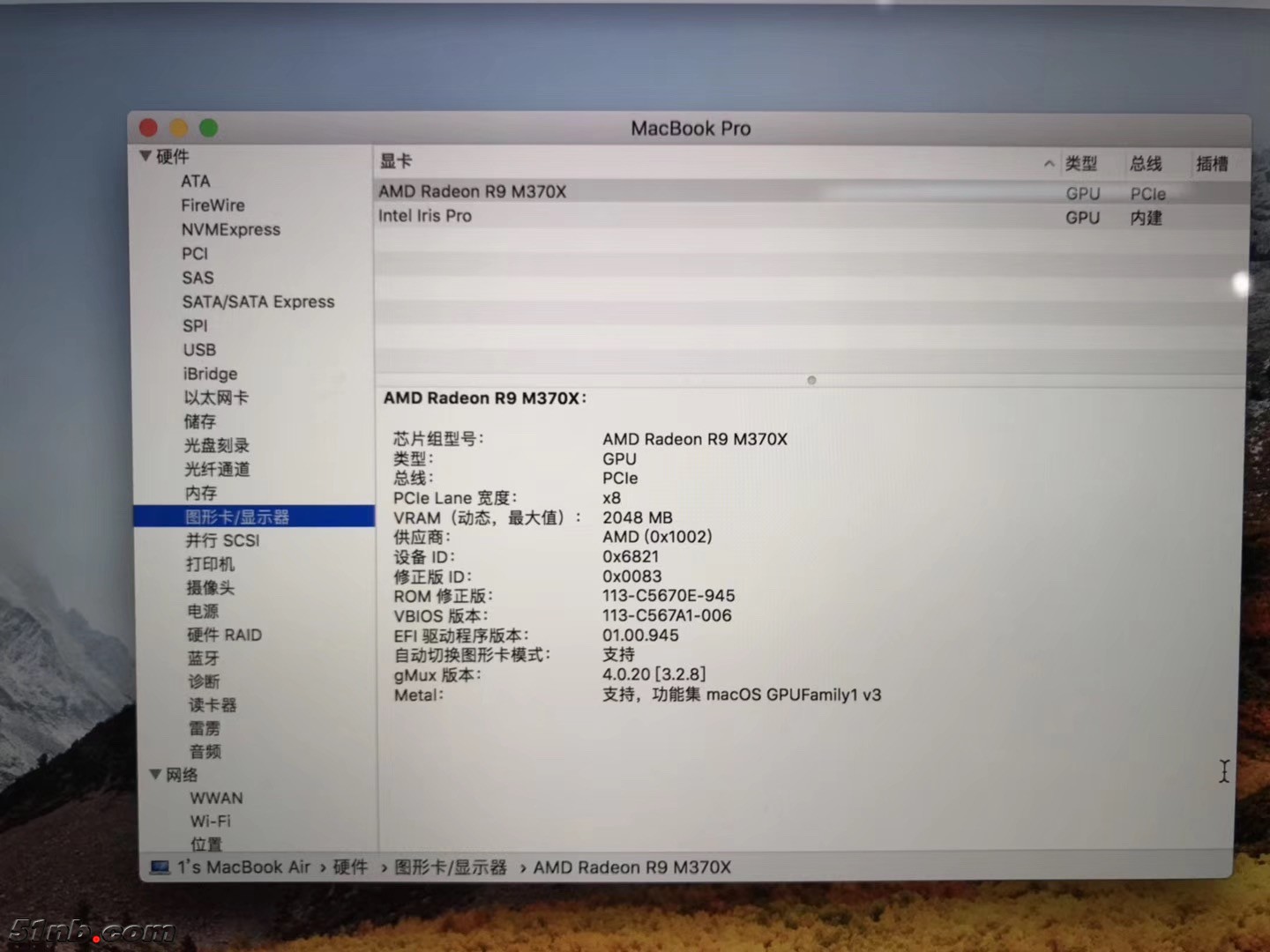
Task: Select ATA in the sidebar
Action: tap(196, 181)
